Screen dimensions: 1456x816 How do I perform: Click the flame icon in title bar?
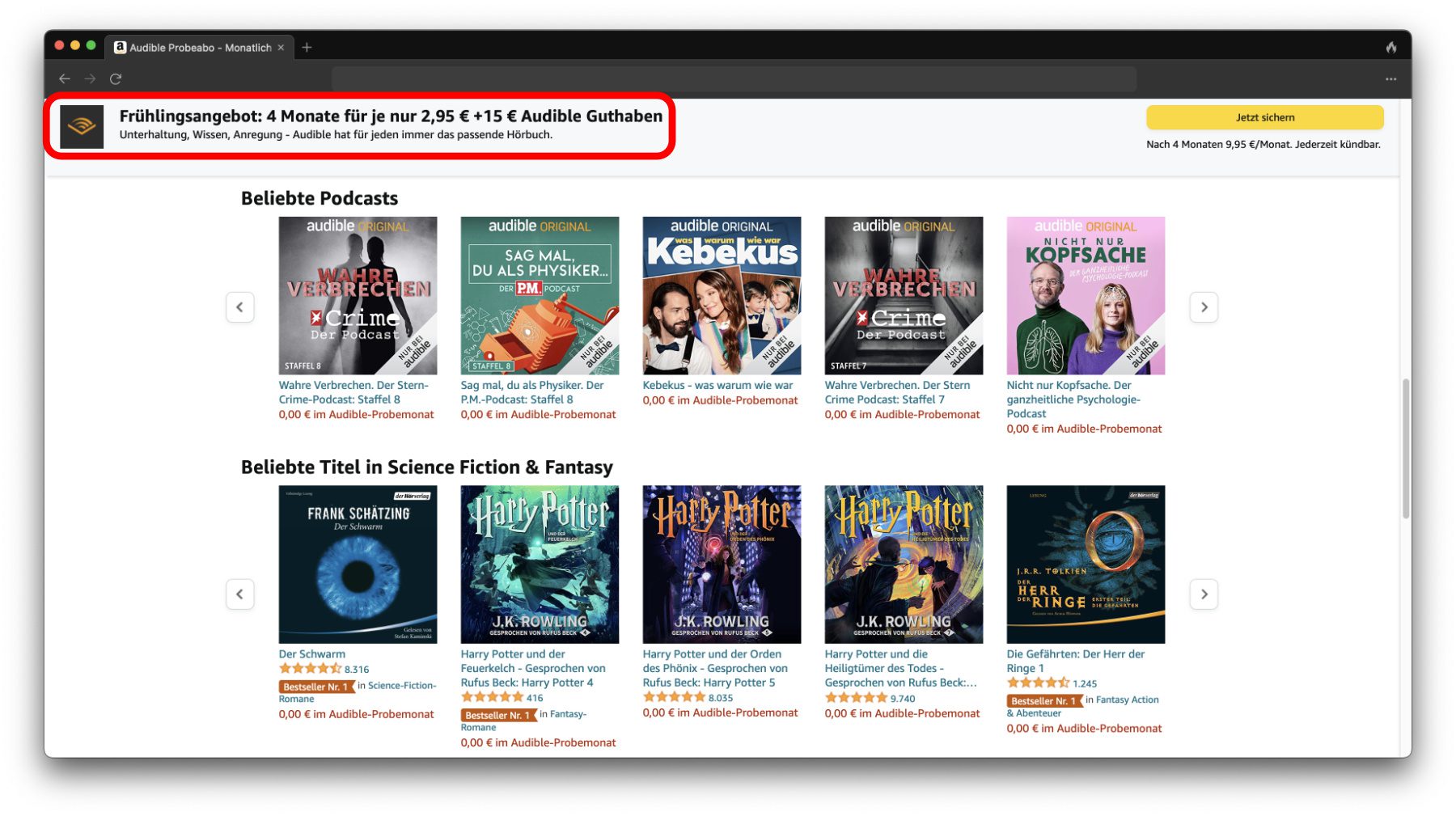[1390, 47]
